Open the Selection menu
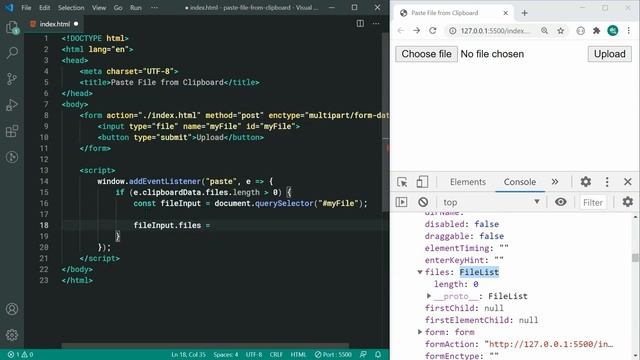Image resolution: width=640 pixels, height=360 pixels. (x=71, y=8)
